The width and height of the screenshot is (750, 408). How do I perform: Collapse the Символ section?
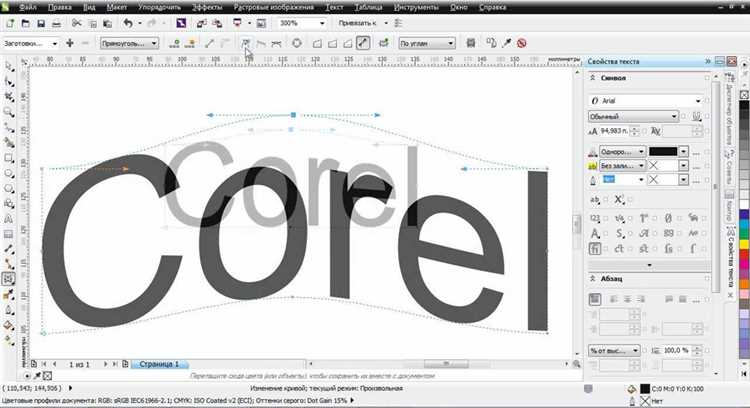(592, 77)
